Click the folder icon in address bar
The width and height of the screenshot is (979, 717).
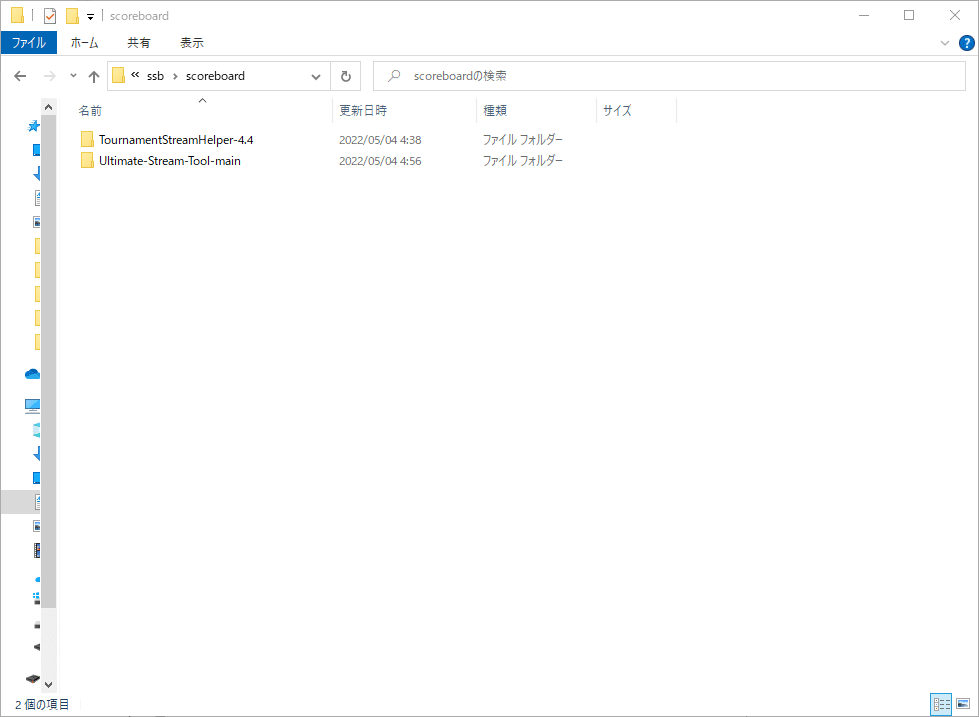pos(119,76)
